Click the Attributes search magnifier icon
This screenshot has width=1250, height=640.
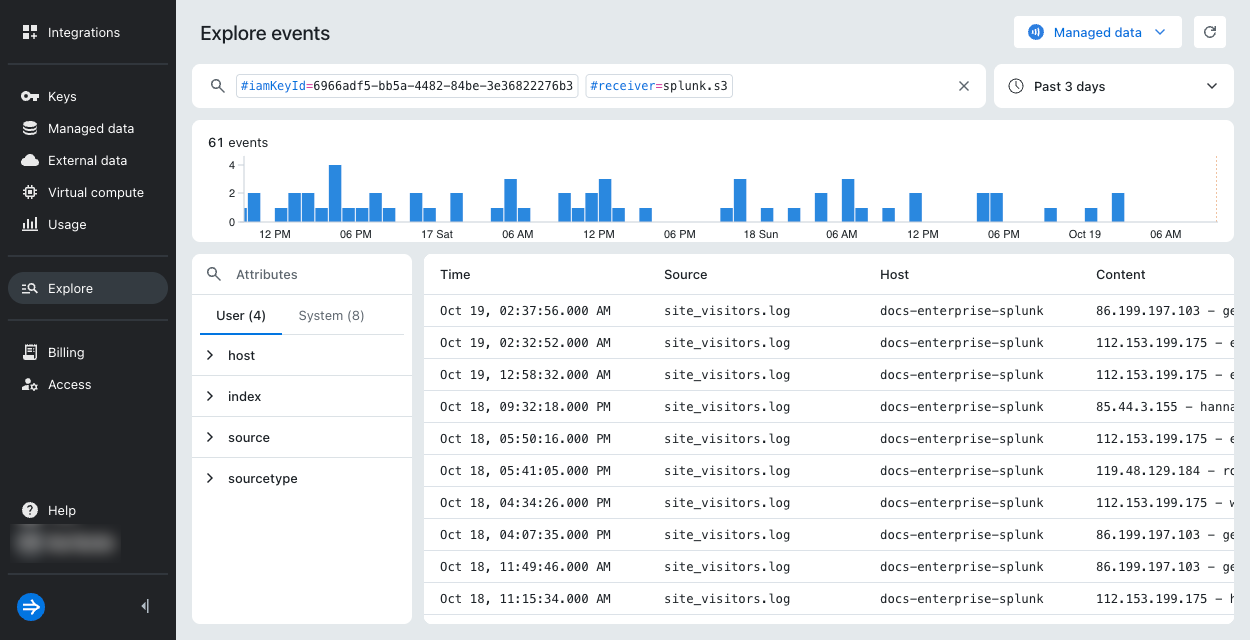pos(214,274)
